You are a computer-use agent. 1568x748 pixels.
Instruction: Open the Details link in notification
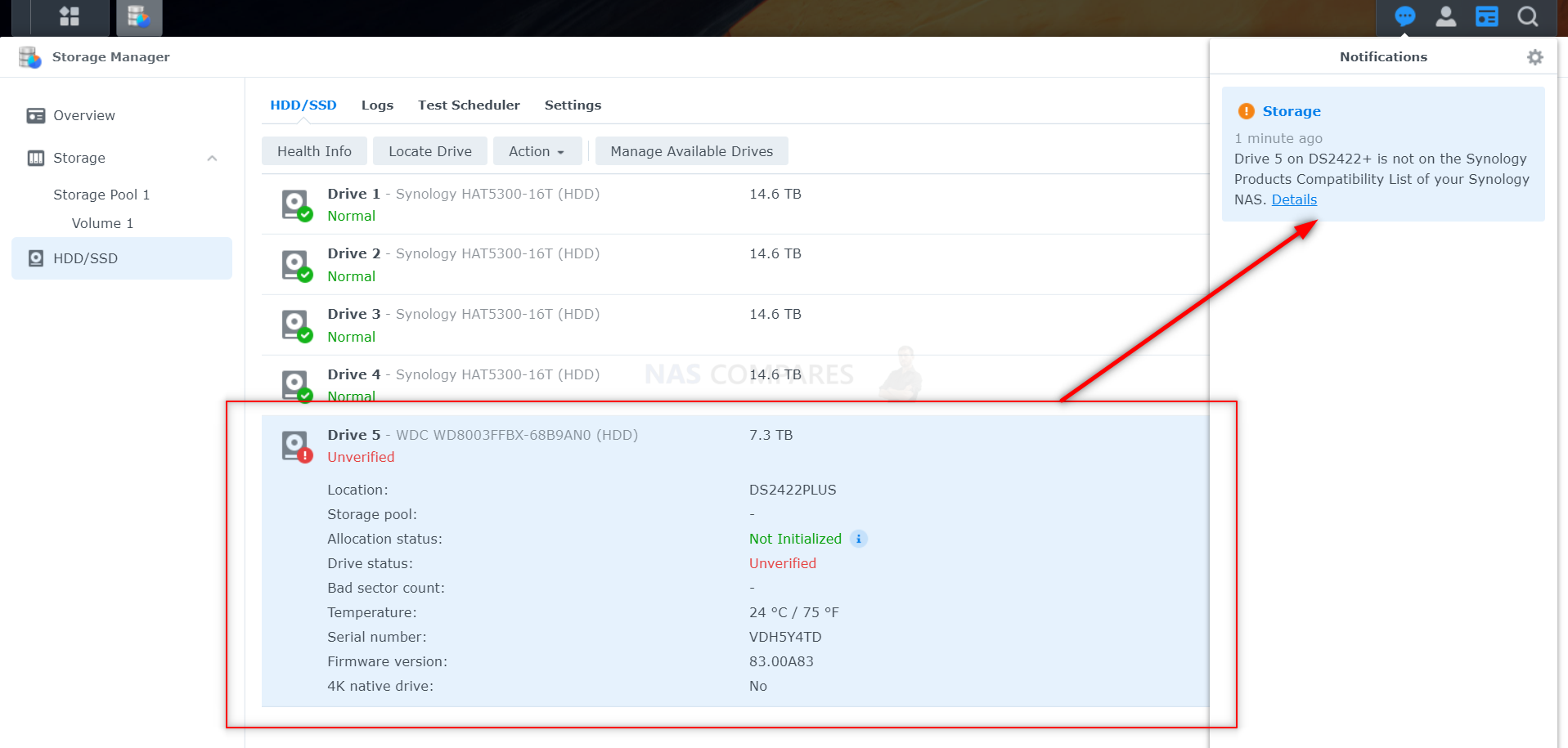[1294, 199]
